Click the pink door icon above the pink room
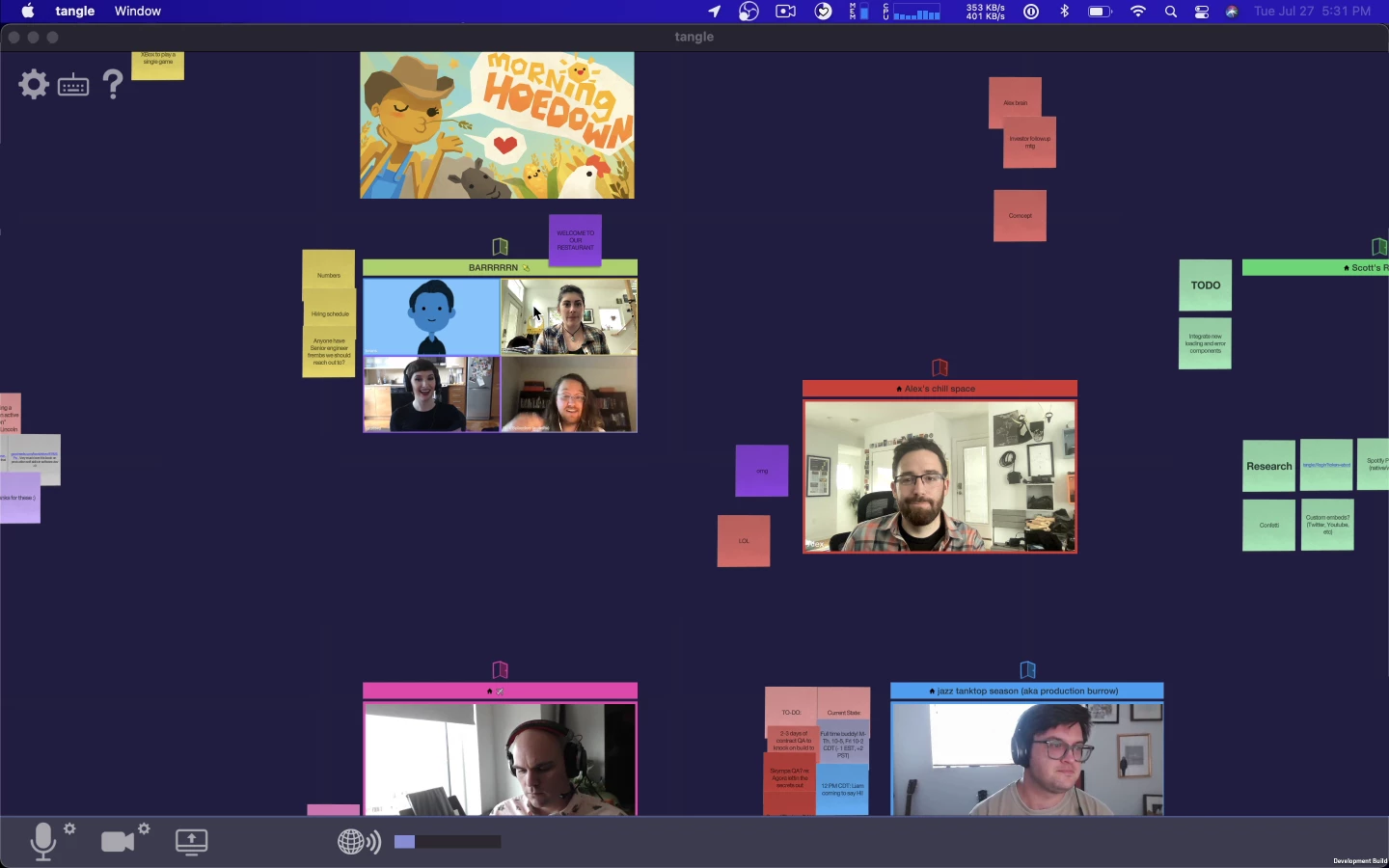 click(500, 669)
